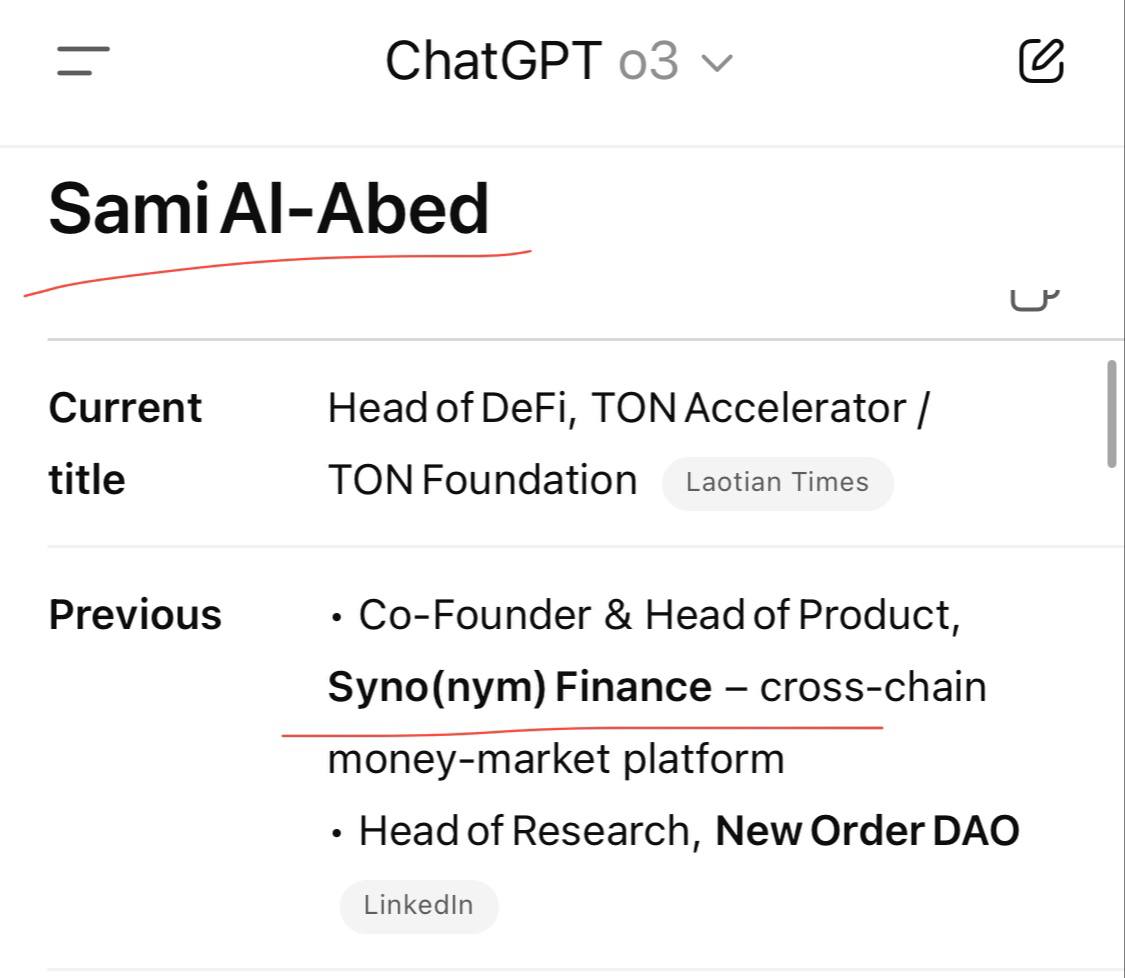1125x978 pixels.
Task: Click the Head of DeFi, TON Accelerator text
Action: (617, 409)
